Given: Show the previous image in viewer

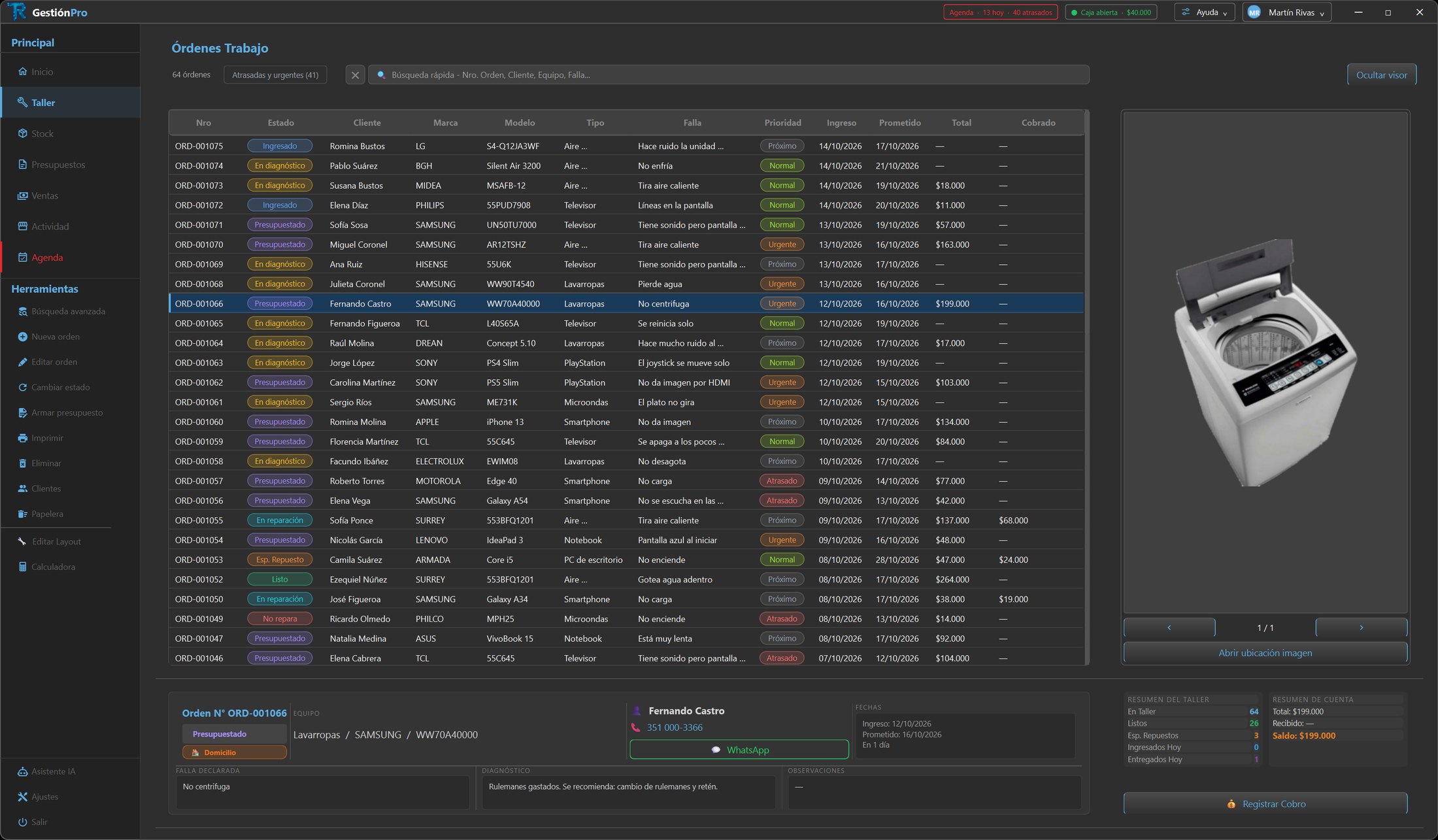Looking at the screenshot, I should 1169,628.
